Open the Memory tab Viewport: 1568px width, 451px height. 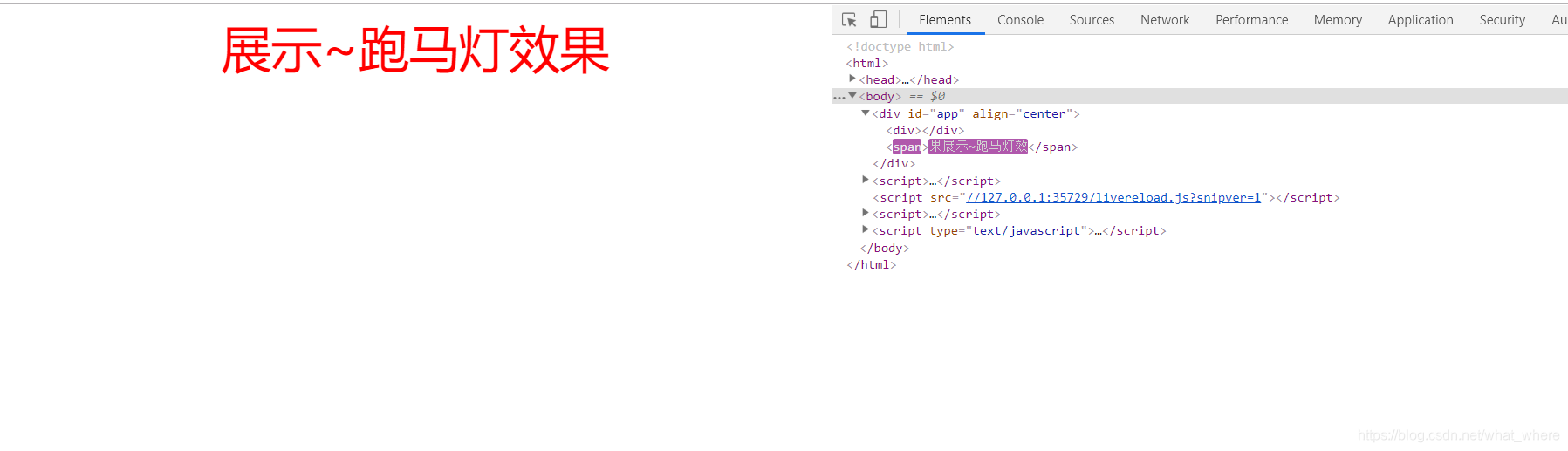click(x=1338, y=19)
